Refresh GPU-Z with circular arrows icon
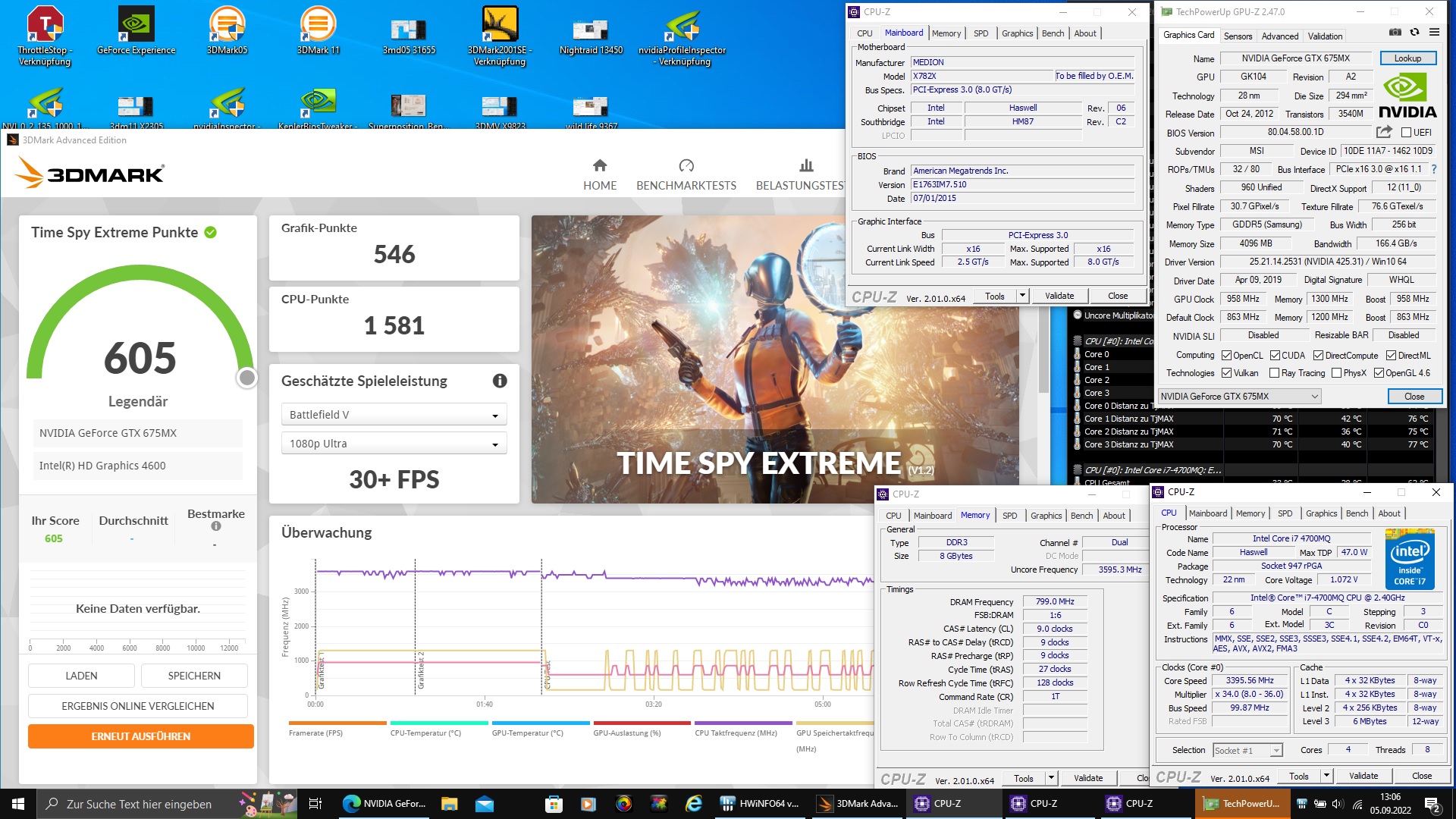Viewport: 1456px width, 819px height. [x=1414, y=32]
